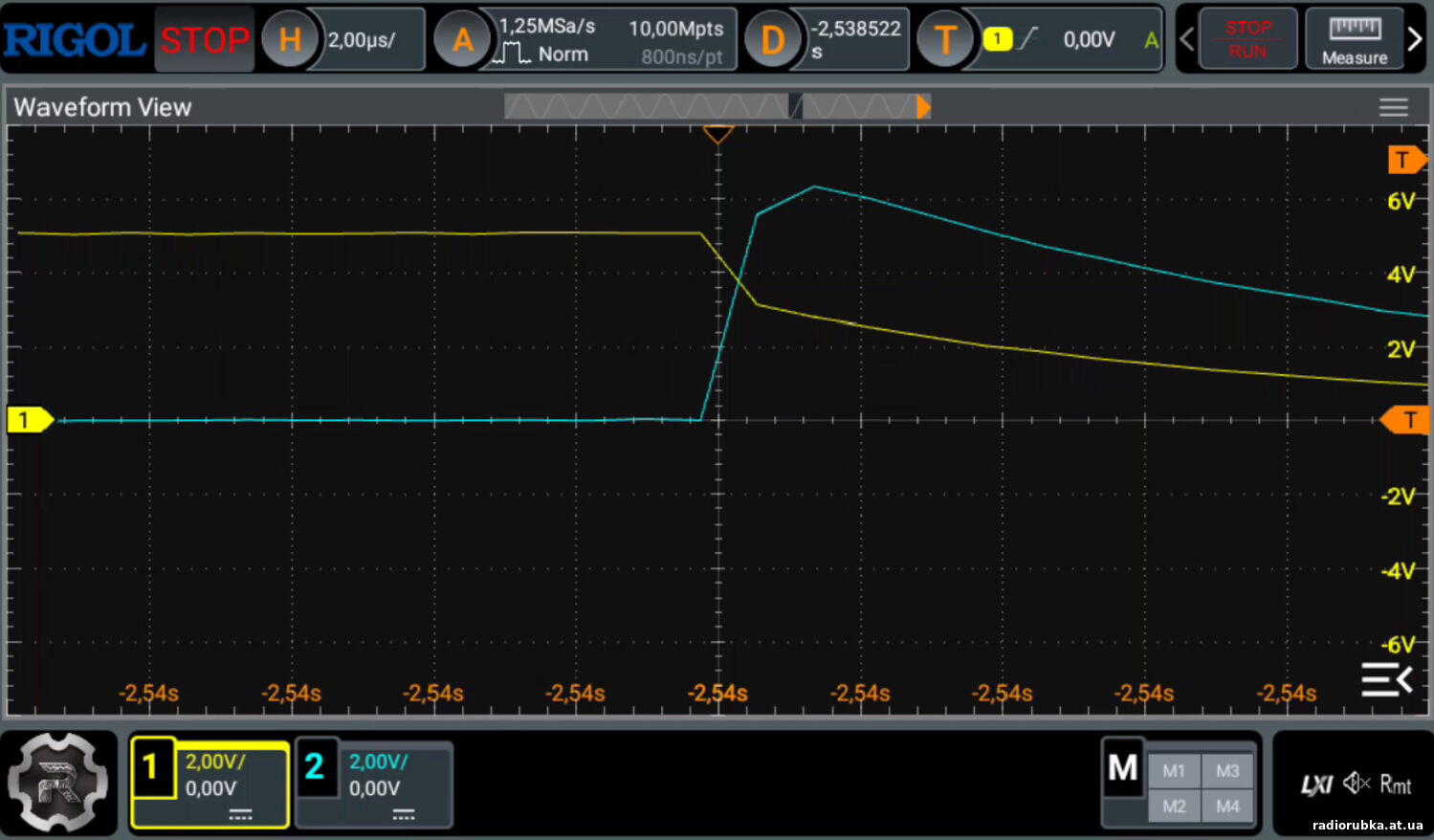Click the waveform memory position bar
Viewport: 1434px width, 840px height.
click(x=717, y=106)
